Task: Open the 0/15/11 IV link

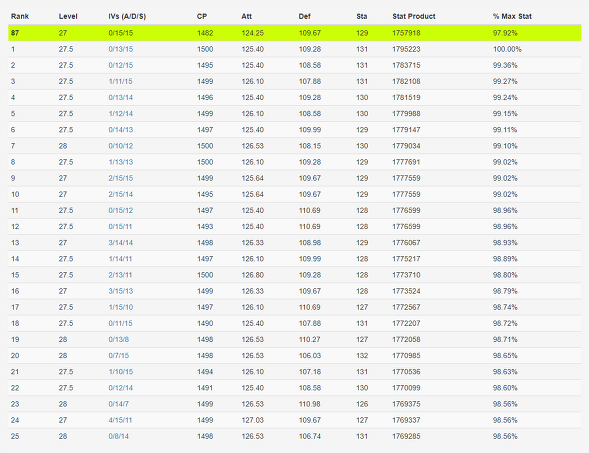Action: [120, 227]
